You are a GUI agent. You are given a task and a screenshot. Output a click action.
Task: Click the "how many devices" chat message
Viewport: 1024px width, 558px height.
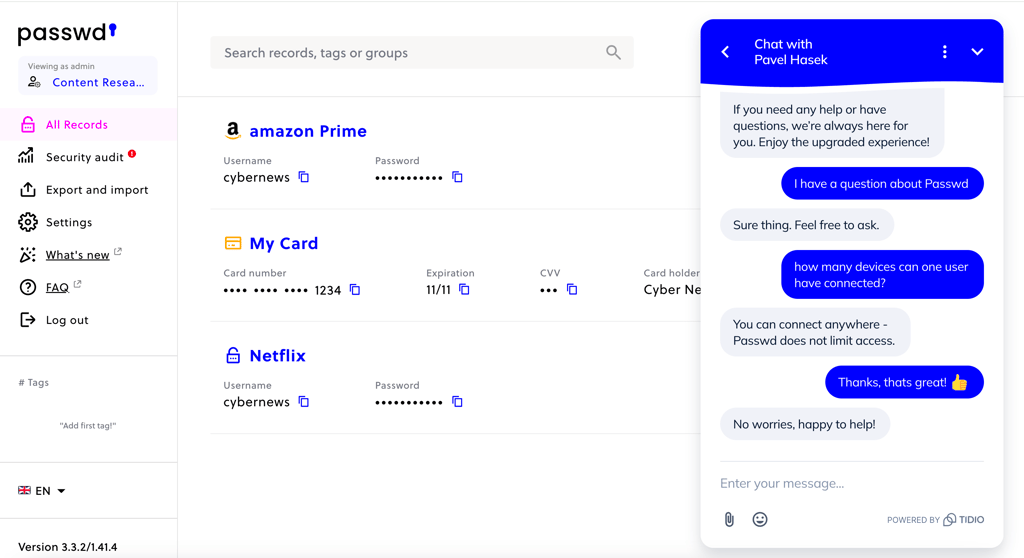tap(882, 274)
